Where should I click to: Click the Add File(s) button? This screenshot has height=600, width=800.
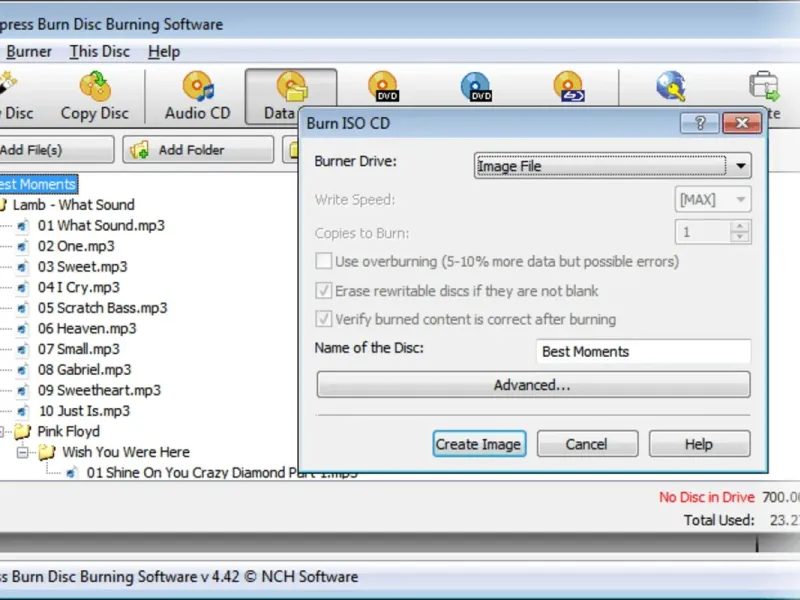point(55,149)
